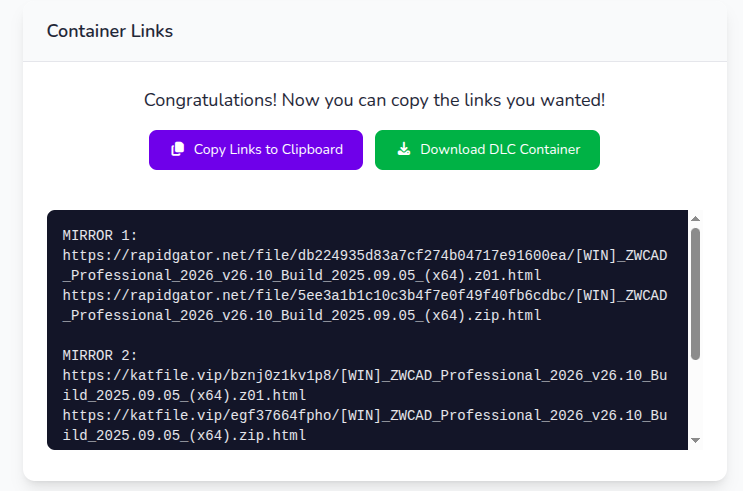Image resolution: width=743 pixels, height=491 pixels.
Task: Click the scrollbar down arrow of links box
Action: coord(695,439)
